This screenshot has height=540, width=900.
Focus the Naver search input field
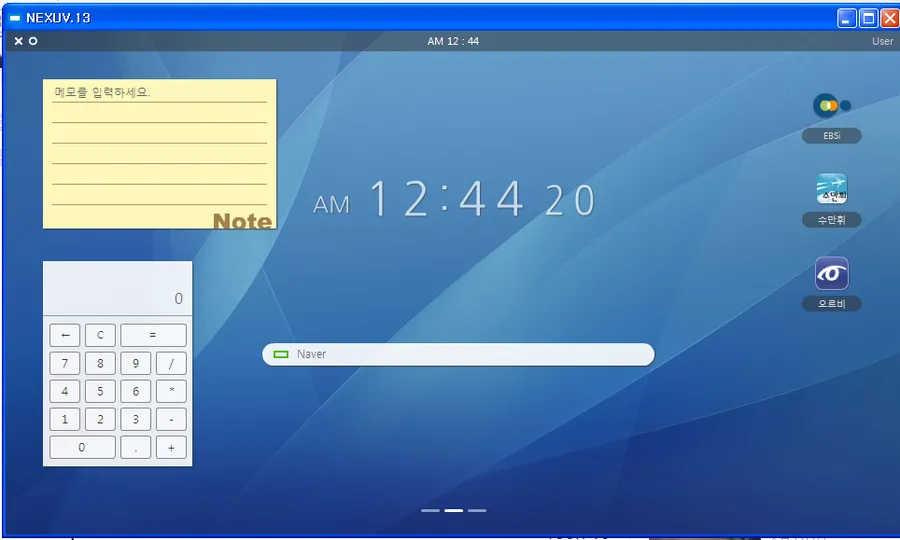458,354
